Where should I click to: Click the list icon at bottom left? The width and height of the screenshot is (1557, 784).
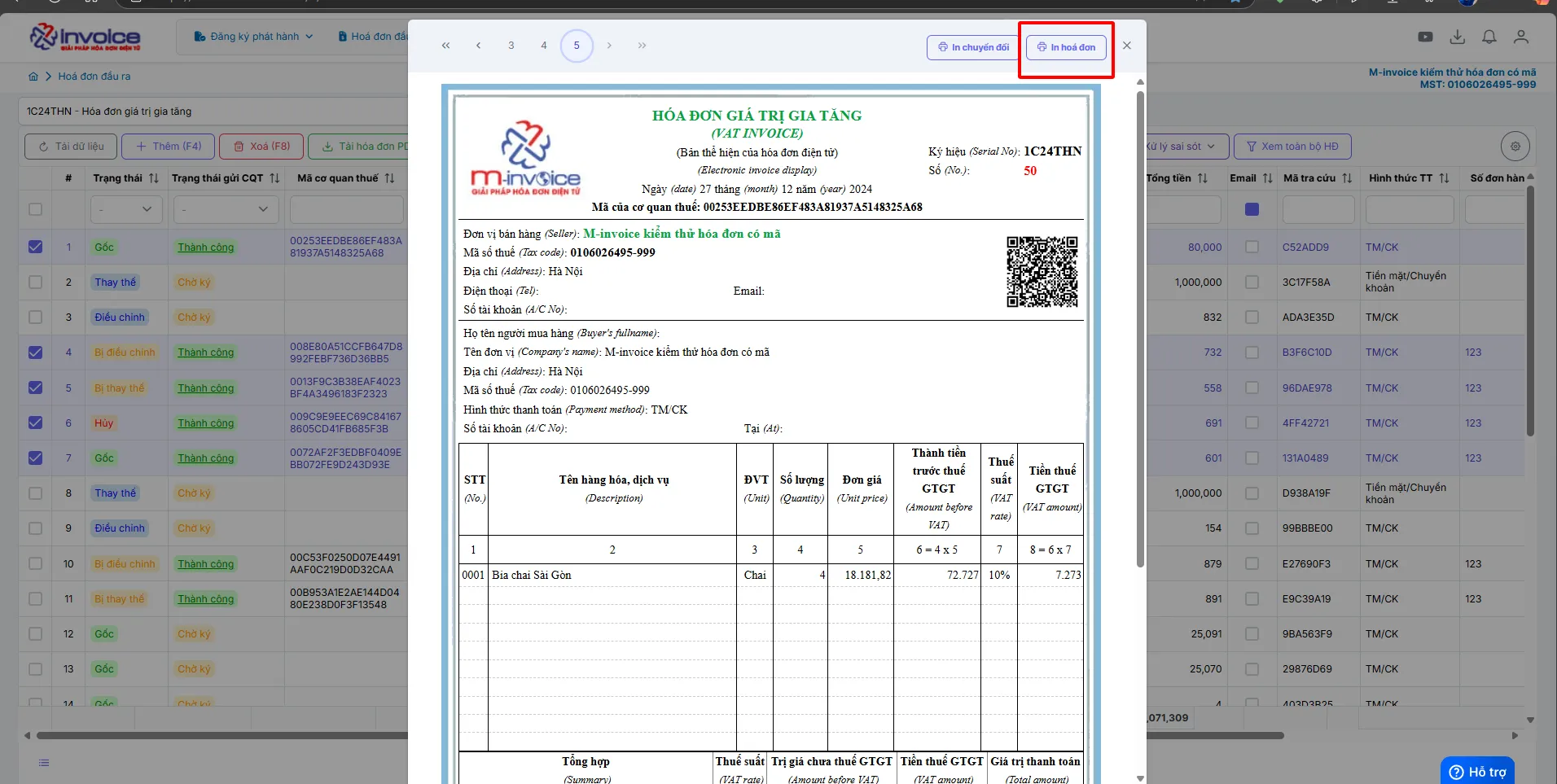tap(44, 763)
